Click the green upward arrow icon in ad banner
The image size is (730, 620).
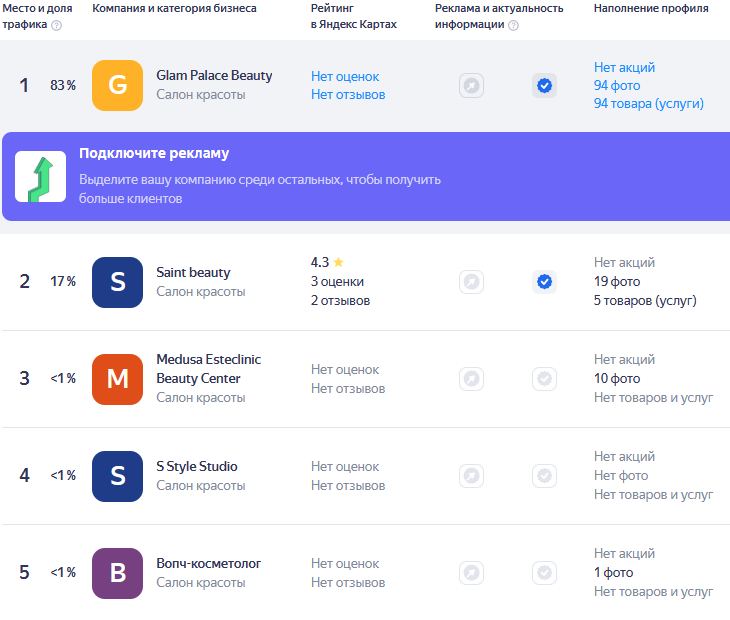(x=41, y=176)
